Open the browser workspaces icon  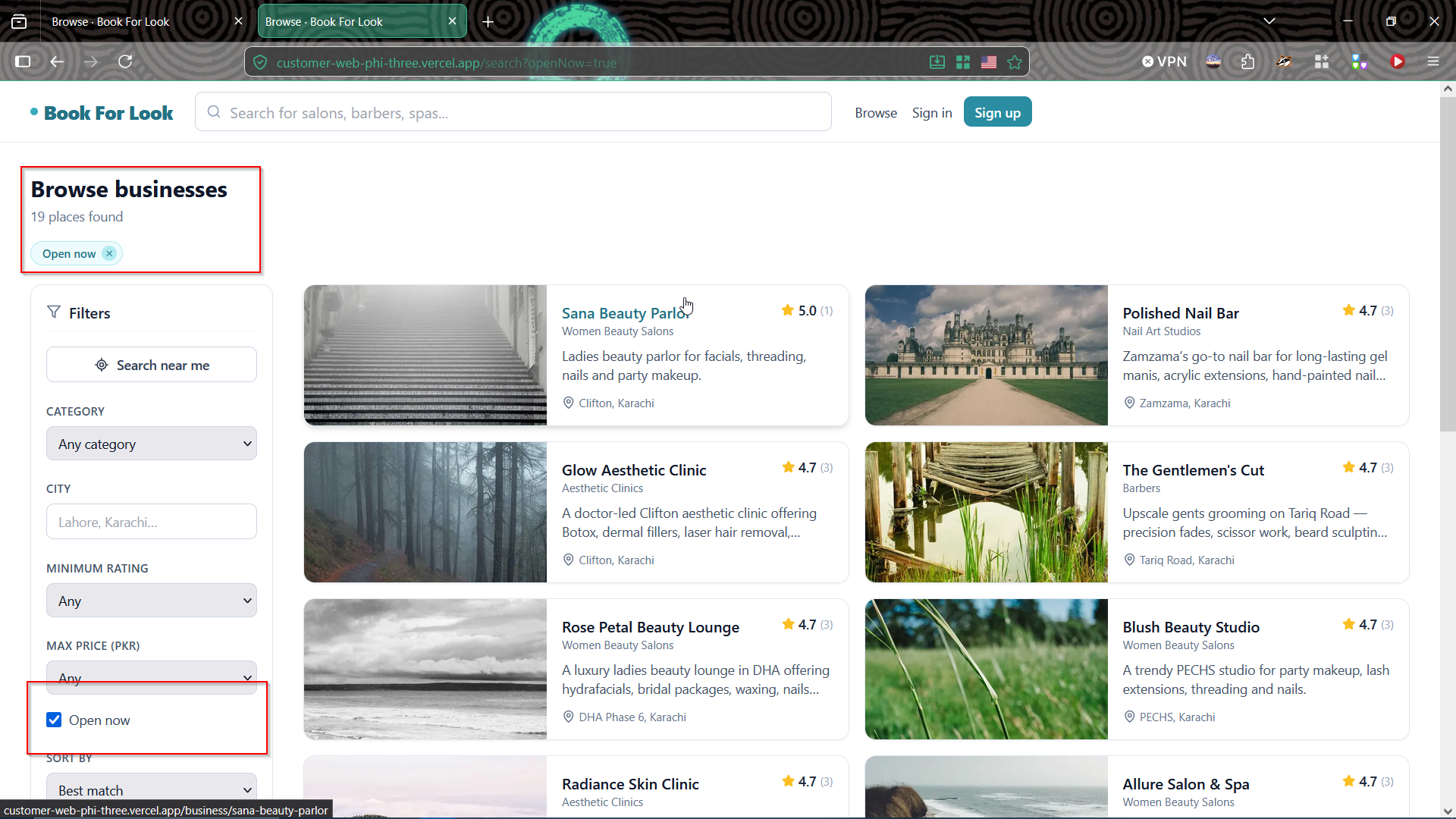coord(19,21)
